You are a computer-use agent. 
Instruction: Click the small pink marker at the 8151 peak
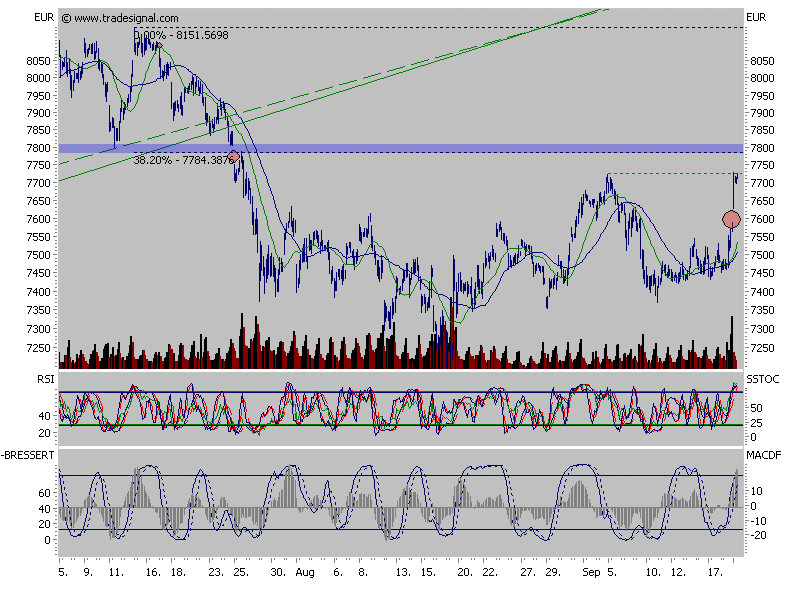coord(159,46)
